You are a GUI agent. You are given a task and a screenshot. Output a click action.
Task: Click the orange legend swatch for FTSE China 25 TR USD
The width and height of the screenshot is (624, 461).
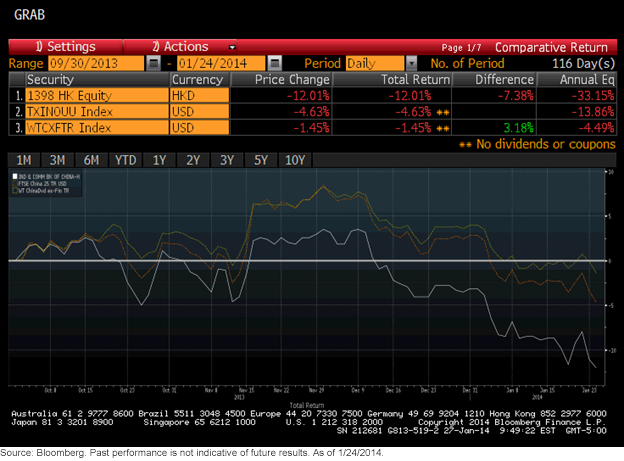(x=15, y=184)
